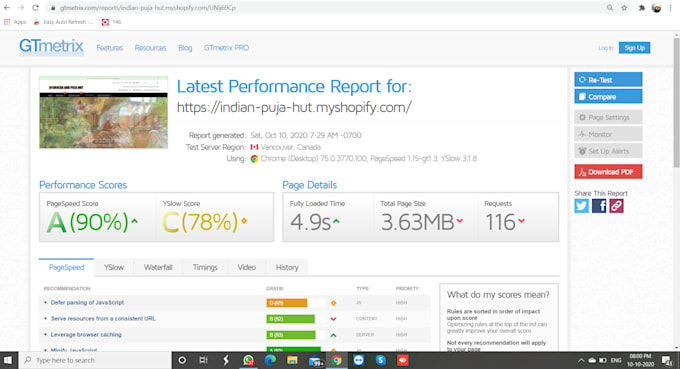Open WhatsApp from the taskbar
Image resolution: width=680 pixels, height=369 pixels.
tap(248, 360)
